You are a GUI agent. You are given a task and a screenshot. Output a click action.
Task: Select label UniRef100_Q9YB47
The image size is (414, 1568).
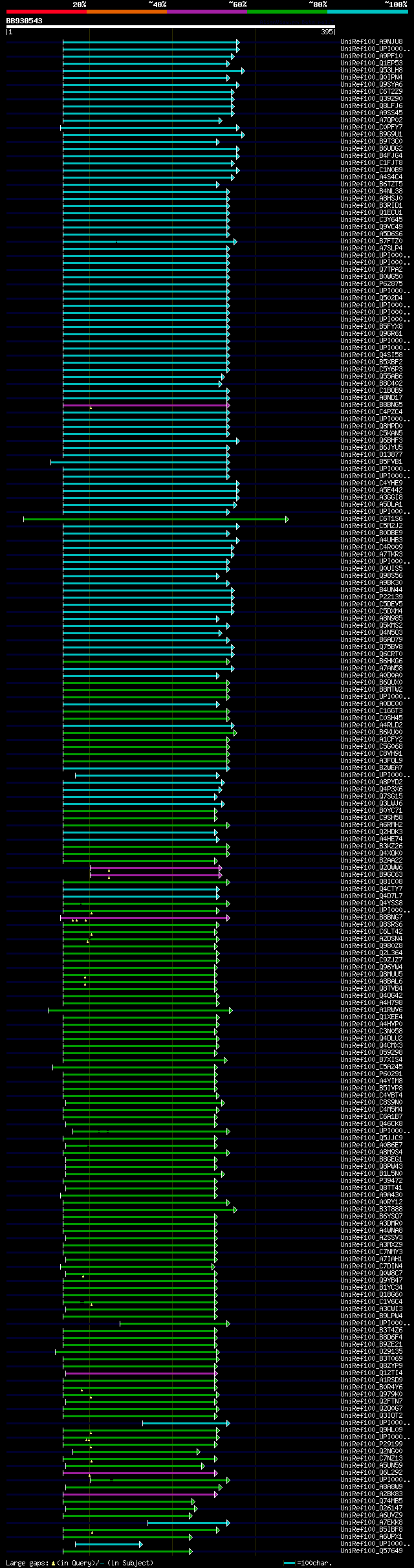tap(371, 1281)
